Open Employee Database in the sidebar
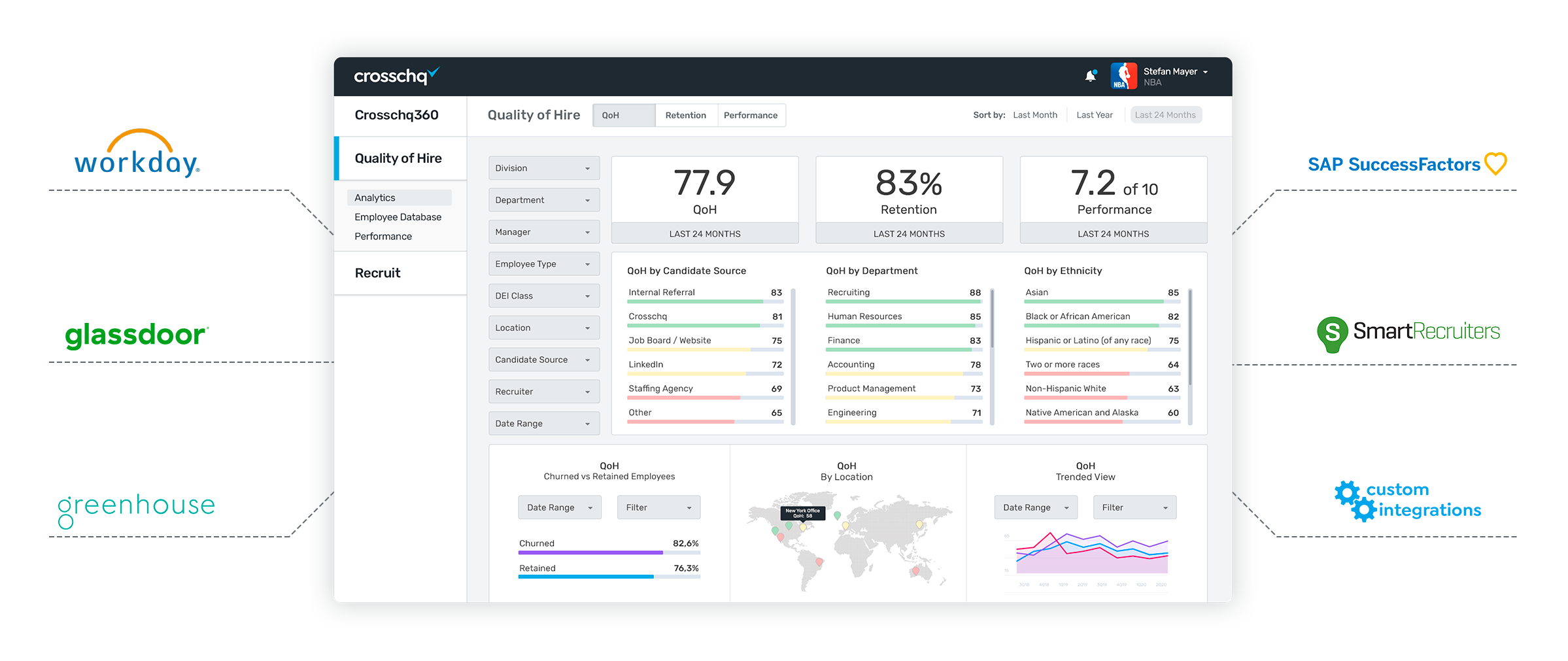The width and height of the screenshot is (1568, 661). point(398,217)
